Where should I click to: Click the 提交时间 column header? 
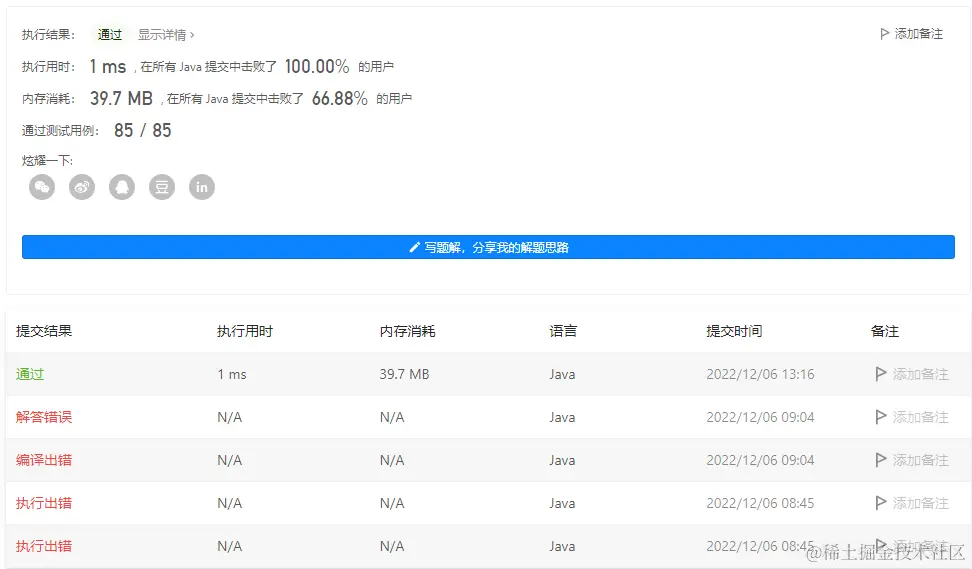[734, 331]
